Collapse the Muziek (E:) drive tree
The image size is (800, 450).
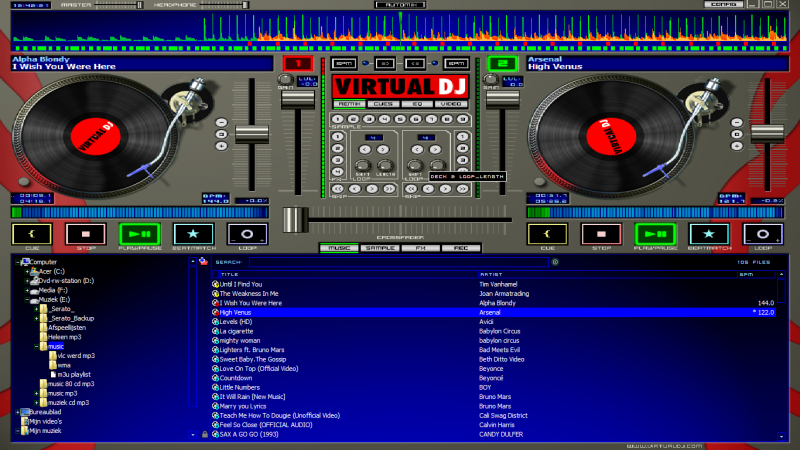pyautogui.click(x=27, y=299)
